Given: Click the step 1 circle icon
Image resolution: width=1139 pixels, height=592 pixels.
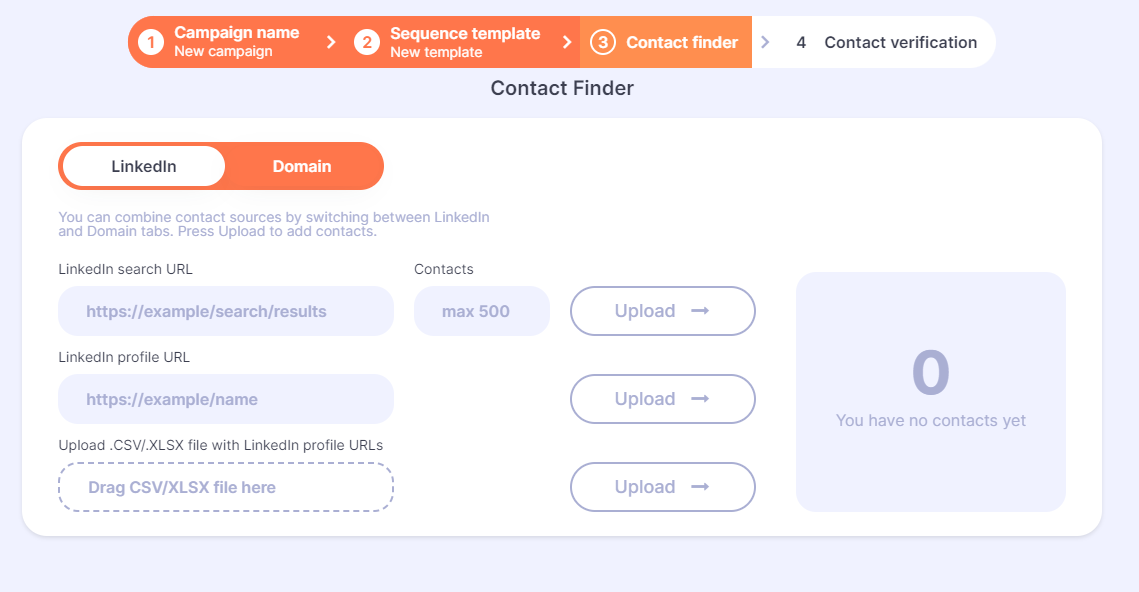Looking at the screenshot, I should [151, 42].
